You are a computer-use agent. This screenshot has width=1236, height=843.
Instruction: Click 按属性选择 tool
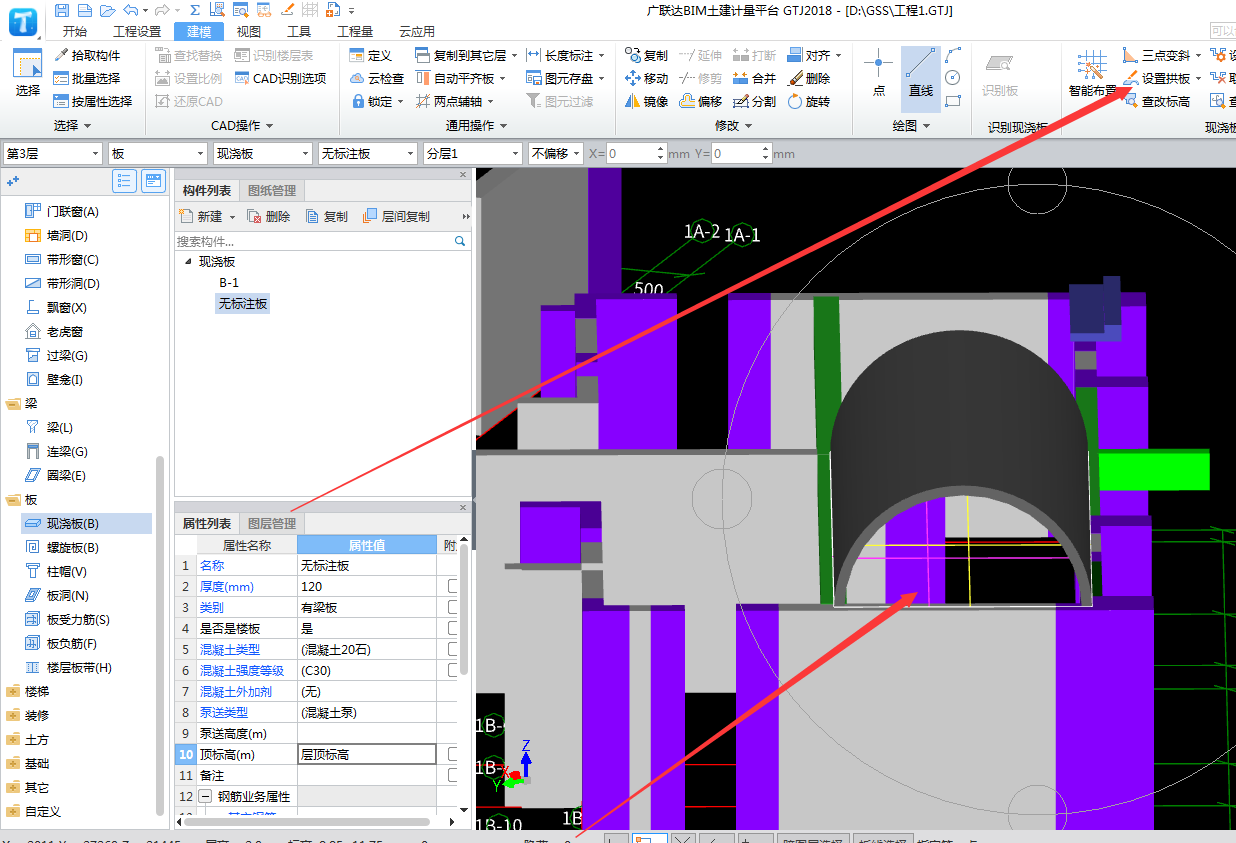94,101
